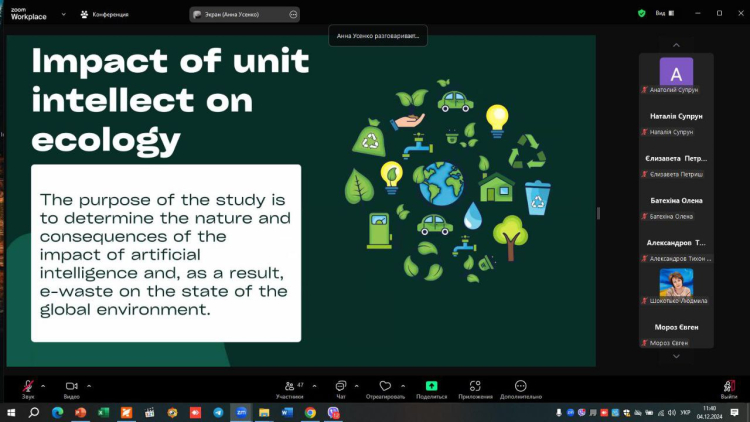This screenshot has height=422, width=750.
Task: Open the Приложения apps icon
Action: [476, 386]
